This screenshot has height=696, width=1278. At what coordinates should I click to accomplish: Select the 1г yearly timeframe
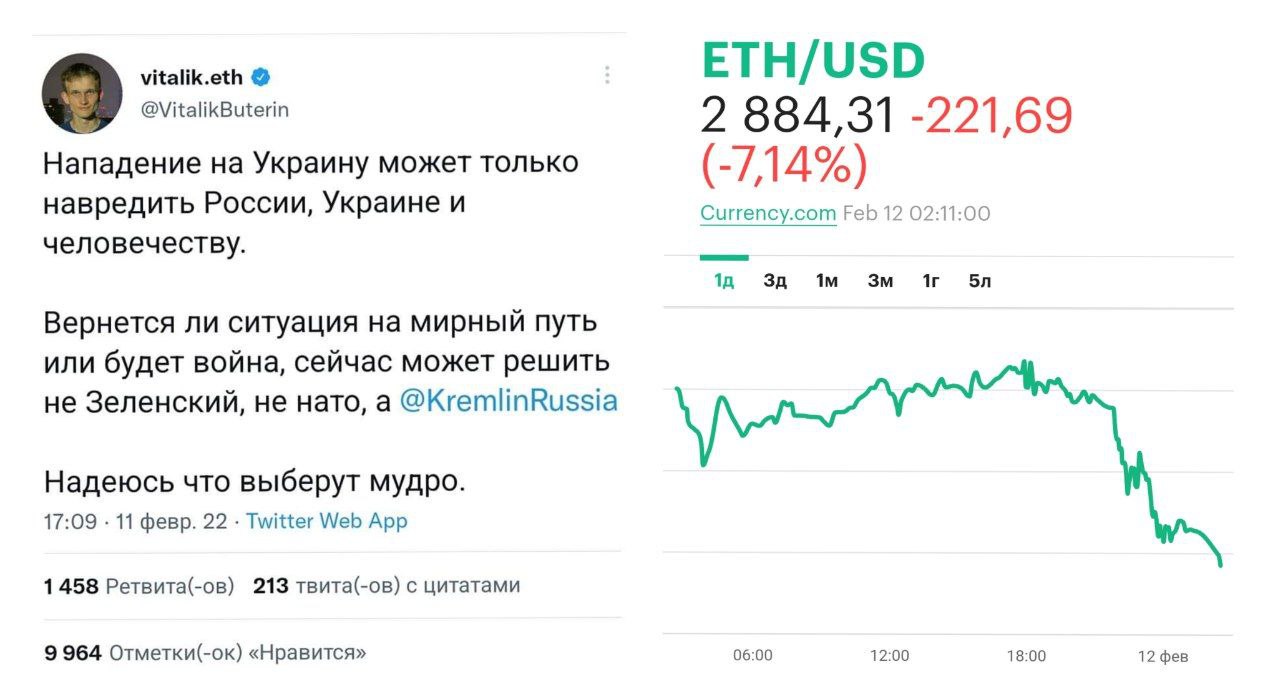[929, 281]
